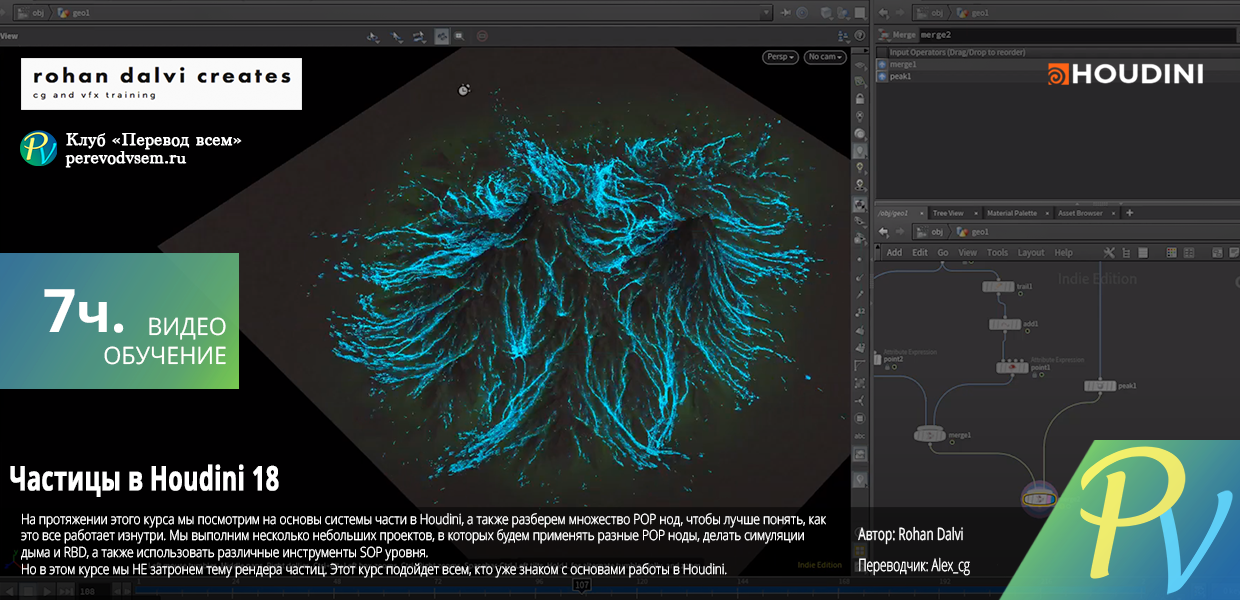1240x600 pixels.
Task: Expand the top path bar dropdown arrow
Action: (766, 13)
